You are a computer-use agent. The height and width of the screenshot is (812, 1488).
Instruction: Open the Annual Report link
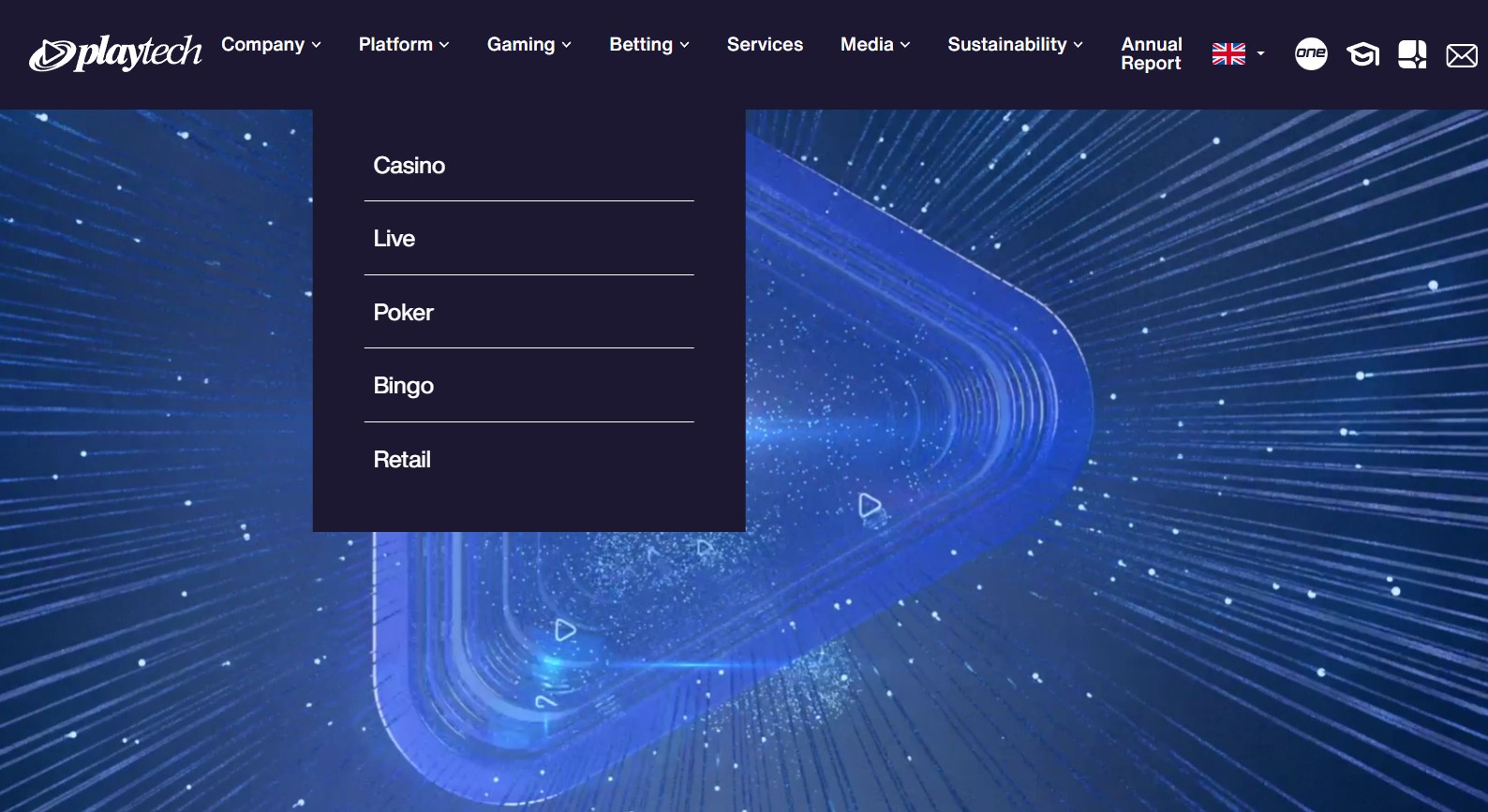(1152, 53)
